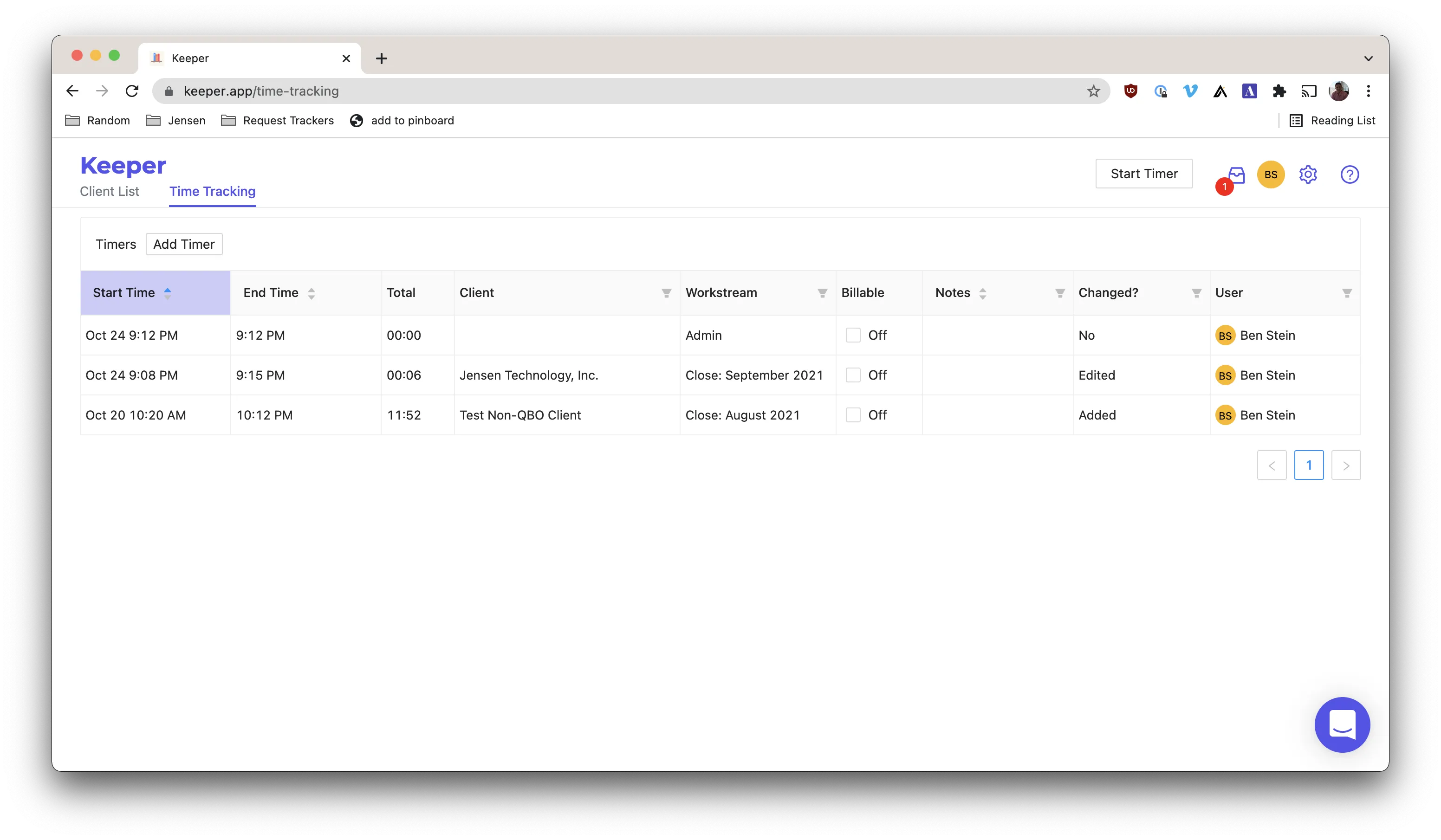Screen dimensions: 1441x840
Task: Go to the next page of timers
Action: 1345,465
